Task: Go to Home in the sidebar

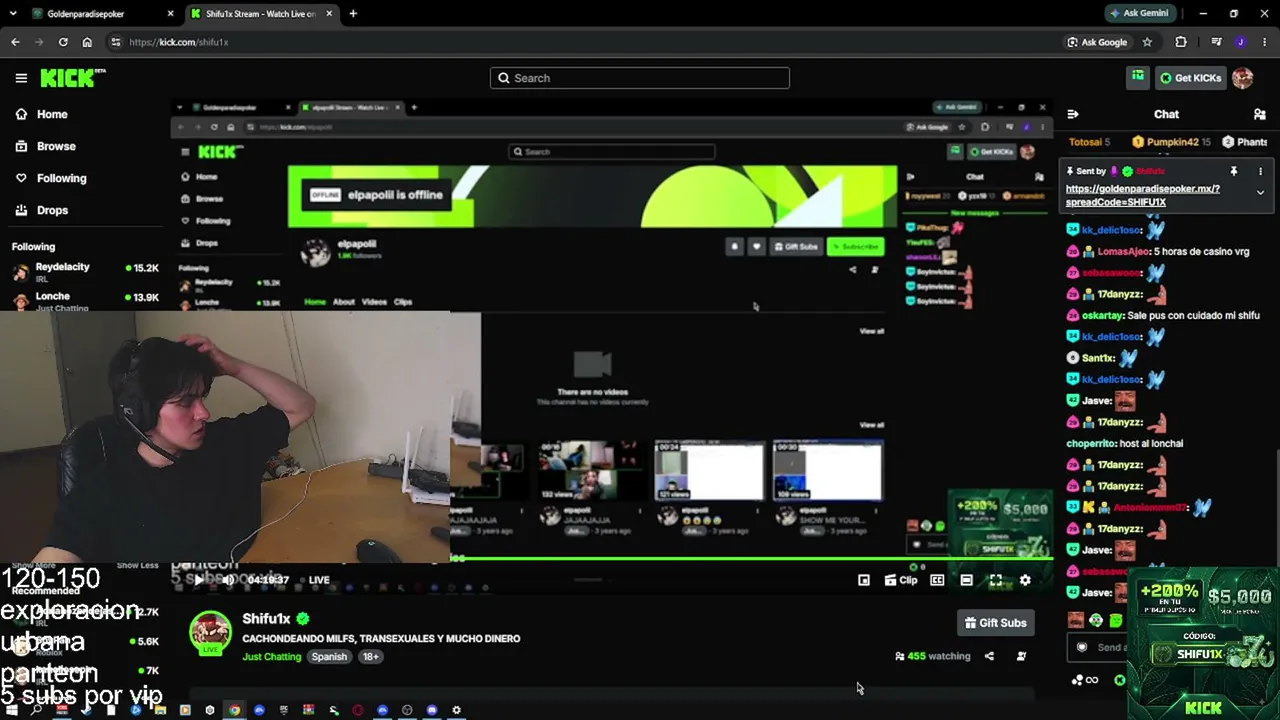Action: [x=42, y=114]
